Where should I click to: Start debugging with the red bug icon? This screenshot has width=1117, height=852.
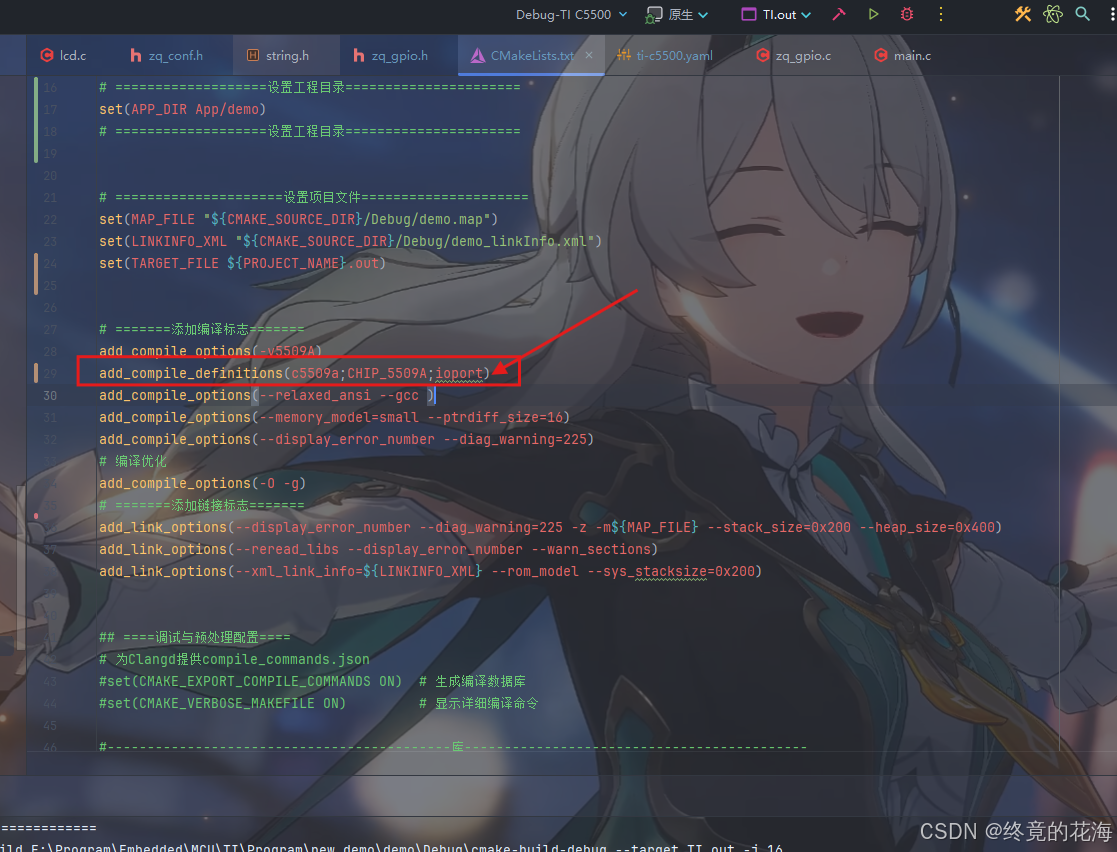coord(907,14)
